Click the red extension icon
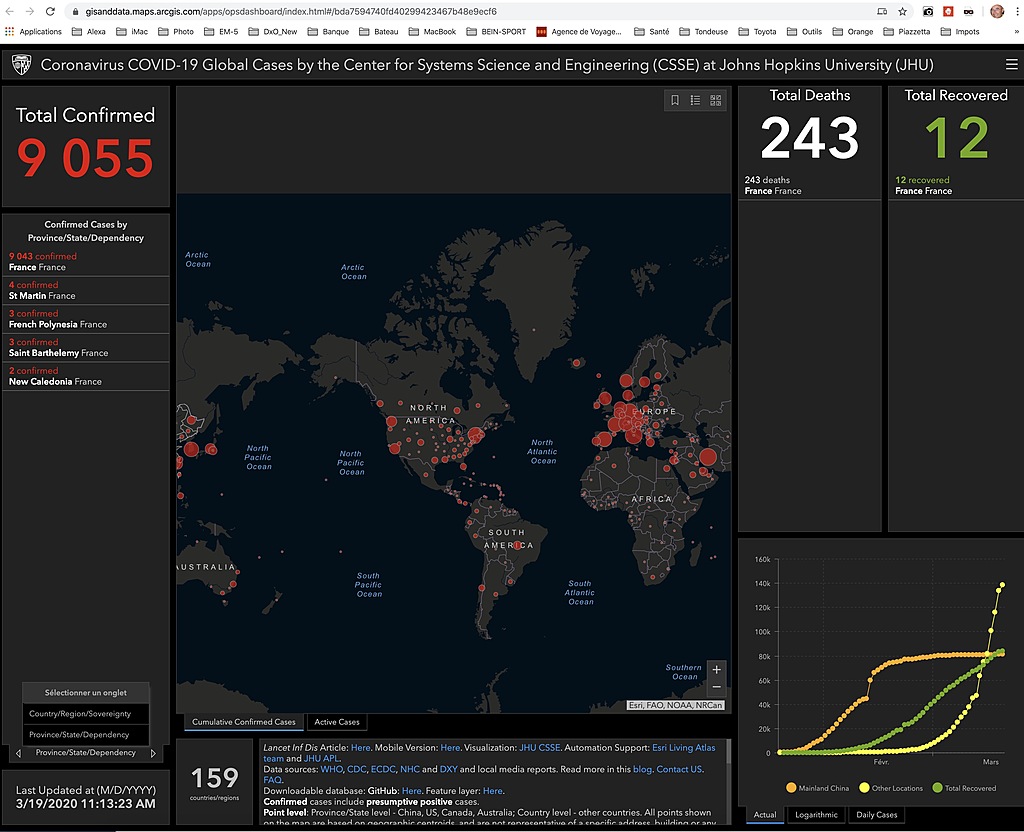 [948, 11]
